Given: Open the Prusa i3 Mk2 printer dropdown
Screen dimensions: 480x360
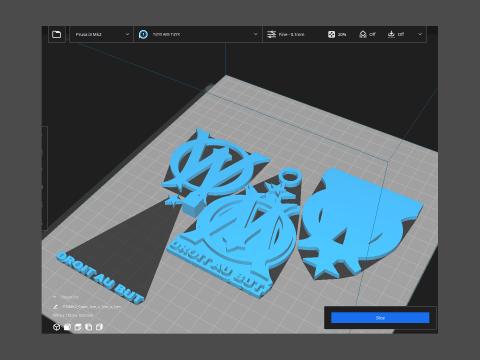Looking at the screenshot, I should coord(101,34).
